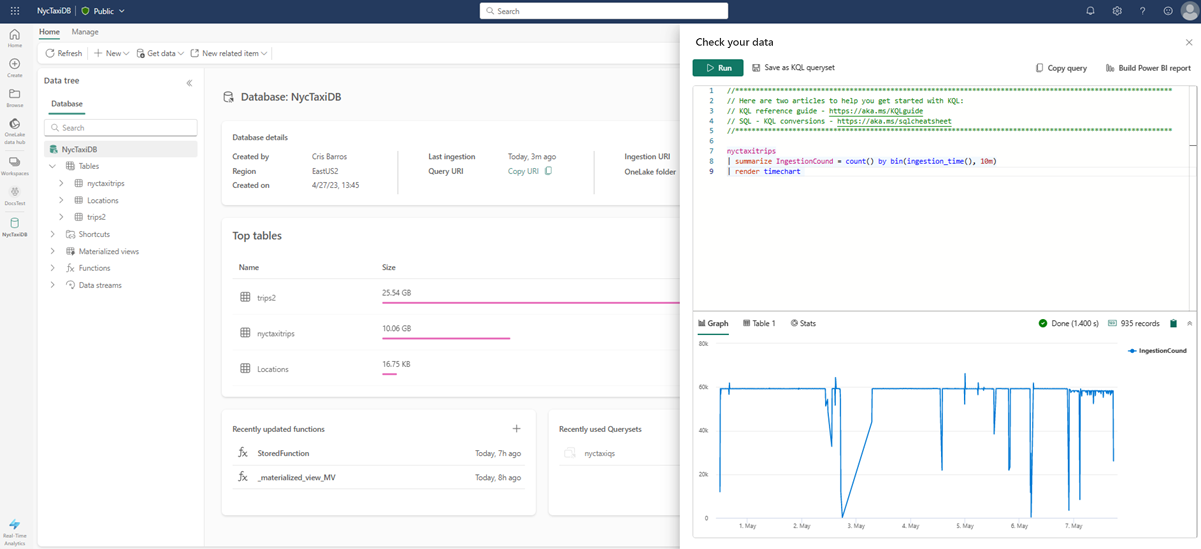Screen dimensions: 1201x549
Task: Click the clipboard copy results icon
Action: [x=1174, y=324]
